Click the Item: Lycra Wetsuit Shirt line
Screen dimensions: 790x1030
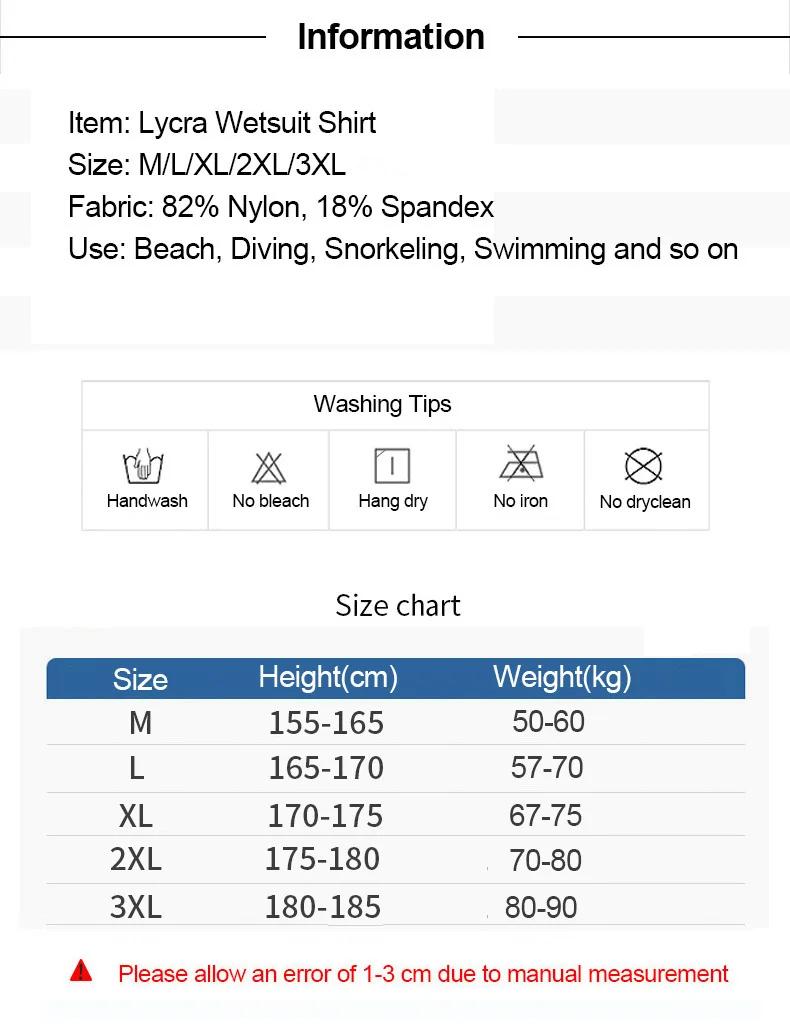point(222,123)
